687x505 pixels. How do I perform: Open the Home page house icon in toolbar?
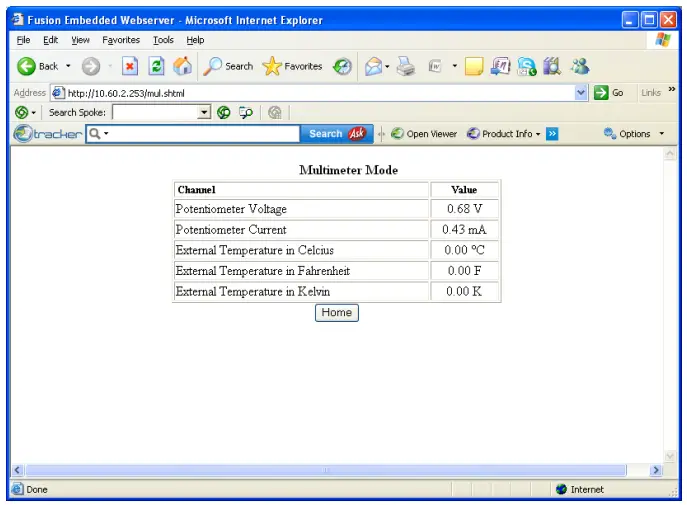point(182,66)
